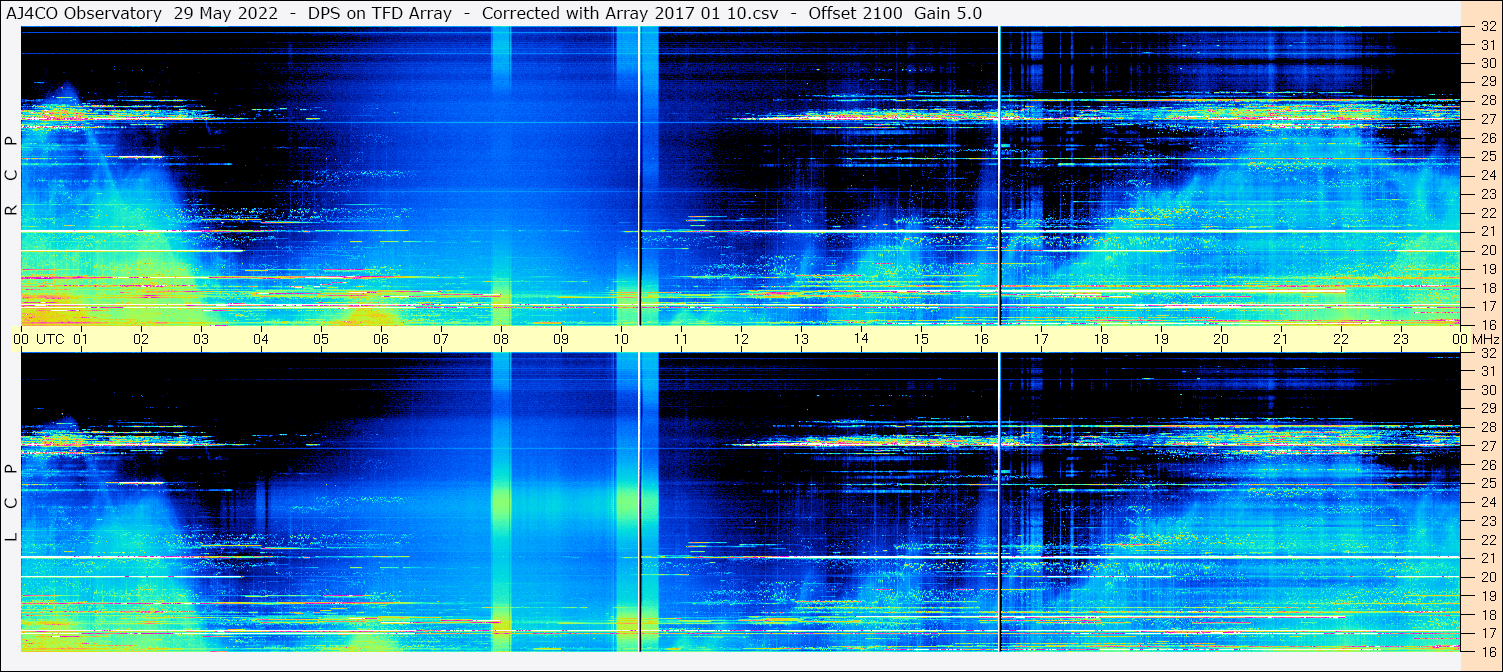Screen dimensions: 1503x672
Task: Select the 03 hour tick label
Action: point(201,339)
